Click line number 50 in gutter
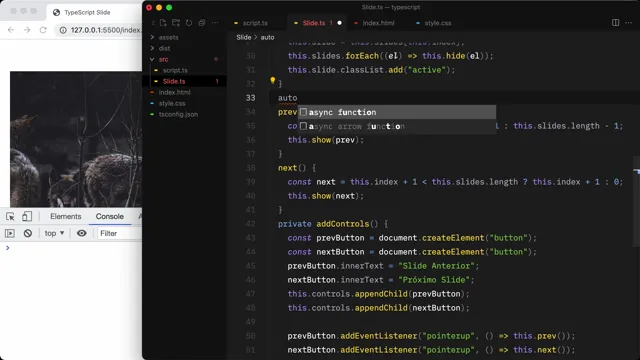640x360 pixels. tap(250, 336)
